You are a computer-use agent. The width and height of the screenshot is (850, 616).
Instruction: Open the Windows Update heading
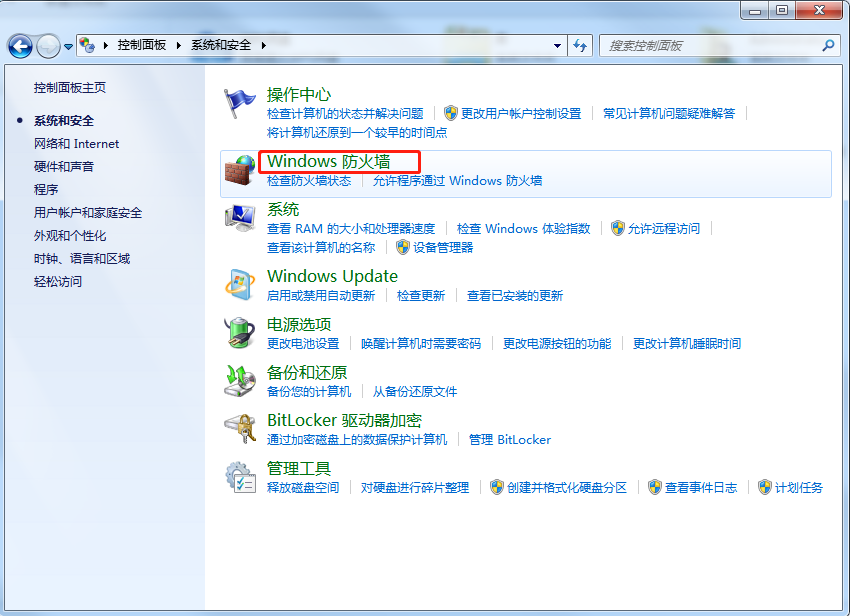(332, 276)
